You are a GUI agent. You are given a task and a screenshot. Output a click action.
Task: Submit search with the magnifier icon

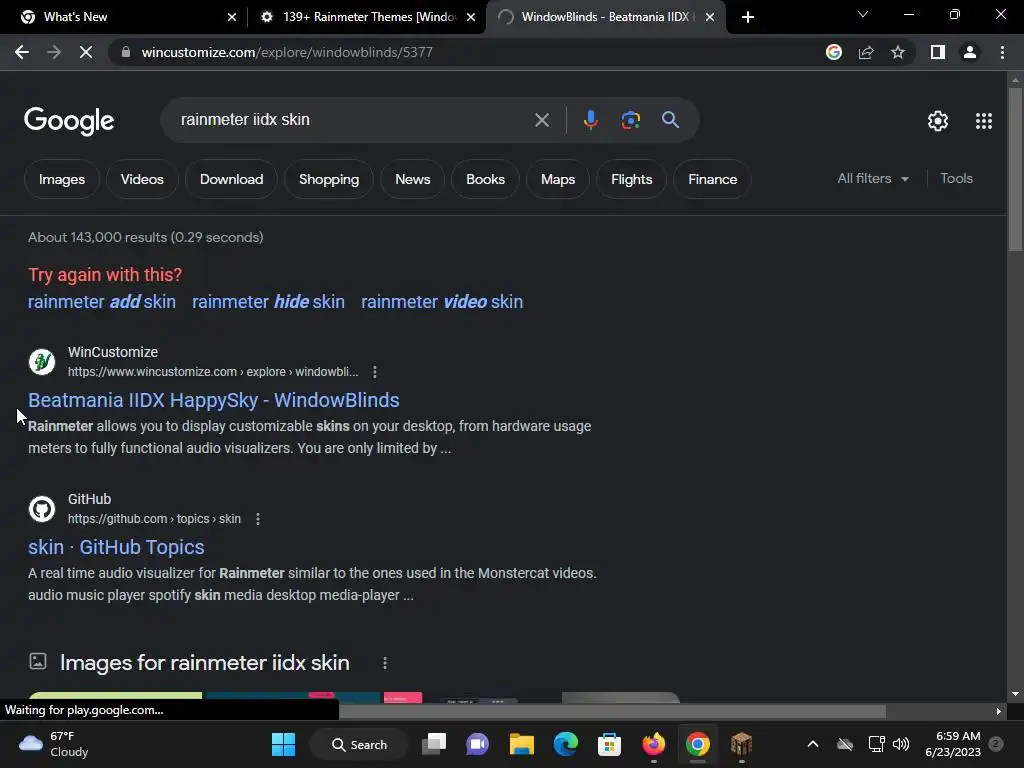click(x=671, y=120)
